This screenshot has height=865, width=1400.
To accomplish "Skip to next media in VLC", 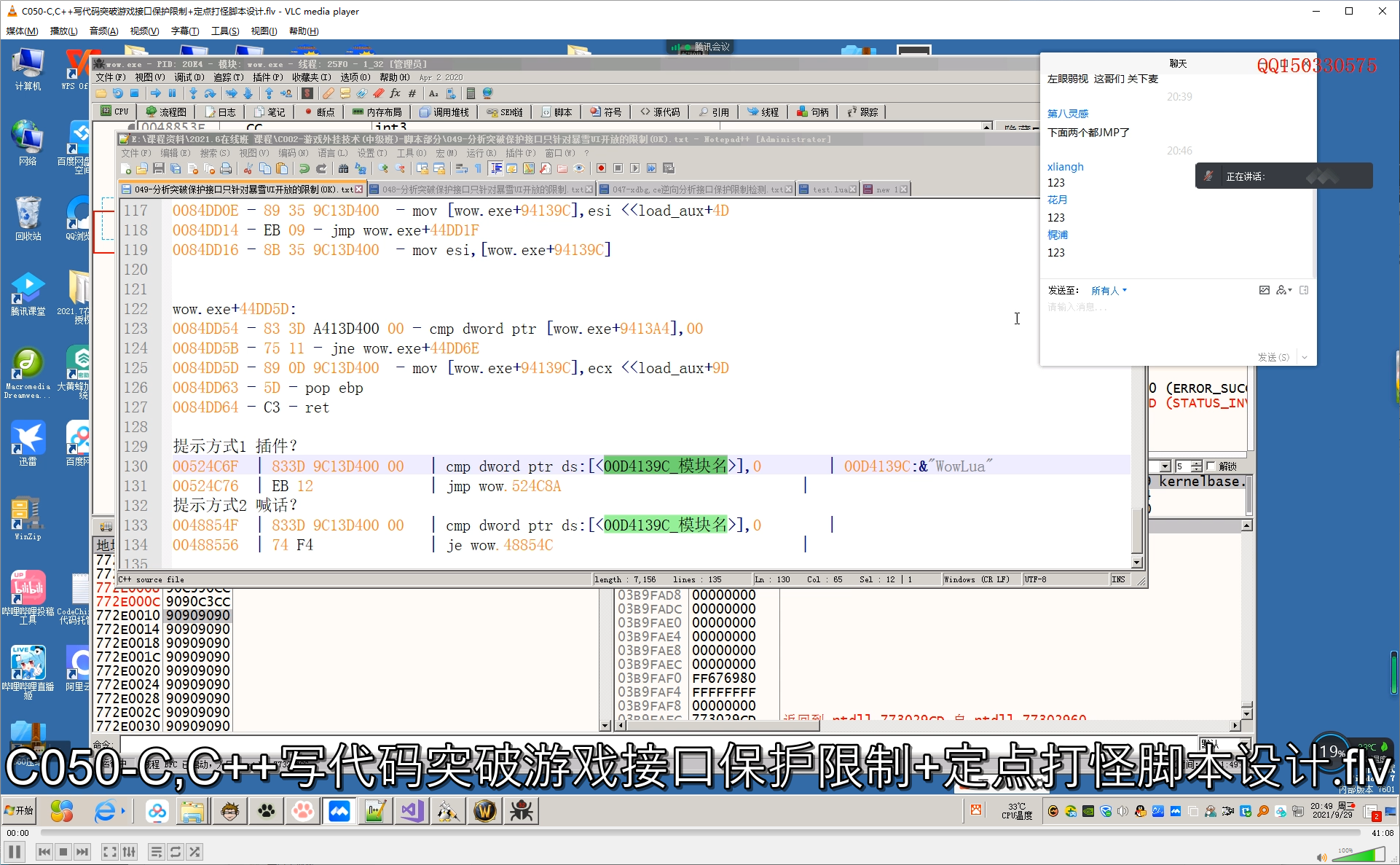I will 82,851.
